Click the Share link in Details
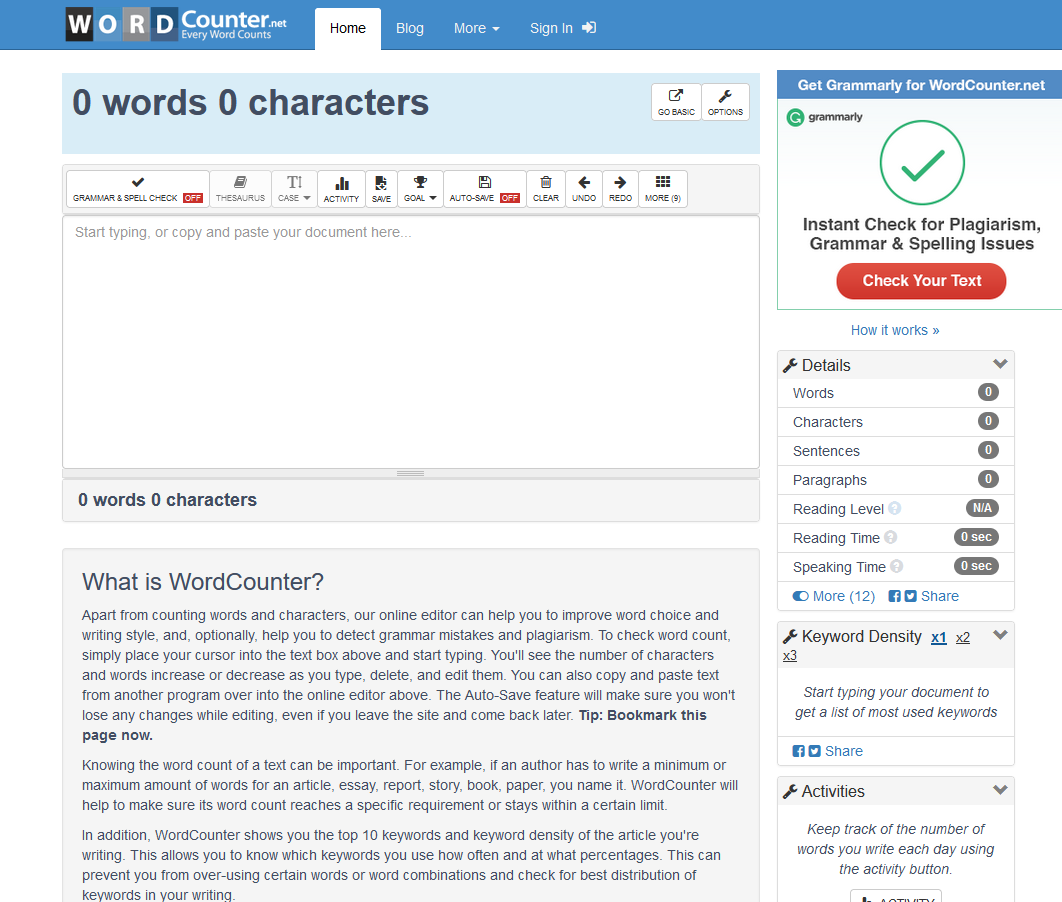Screen dimensions: 1062x902 (x=939, y=597)
